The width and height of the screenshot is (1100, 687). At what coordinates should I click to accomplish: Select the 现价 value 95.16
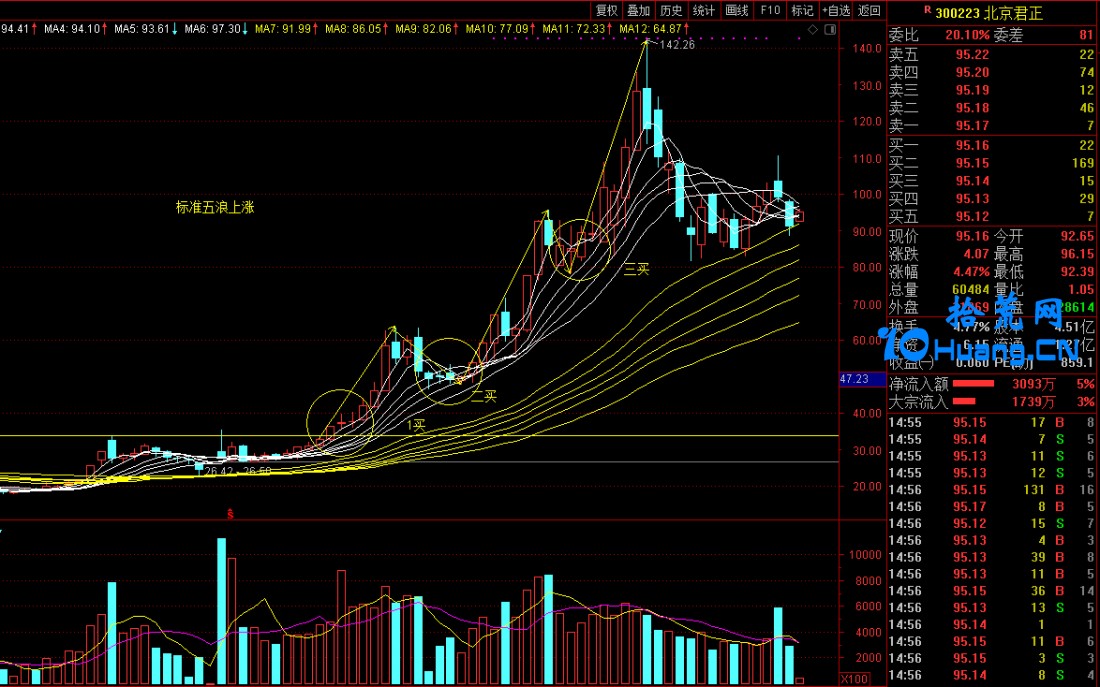[972, 236]
